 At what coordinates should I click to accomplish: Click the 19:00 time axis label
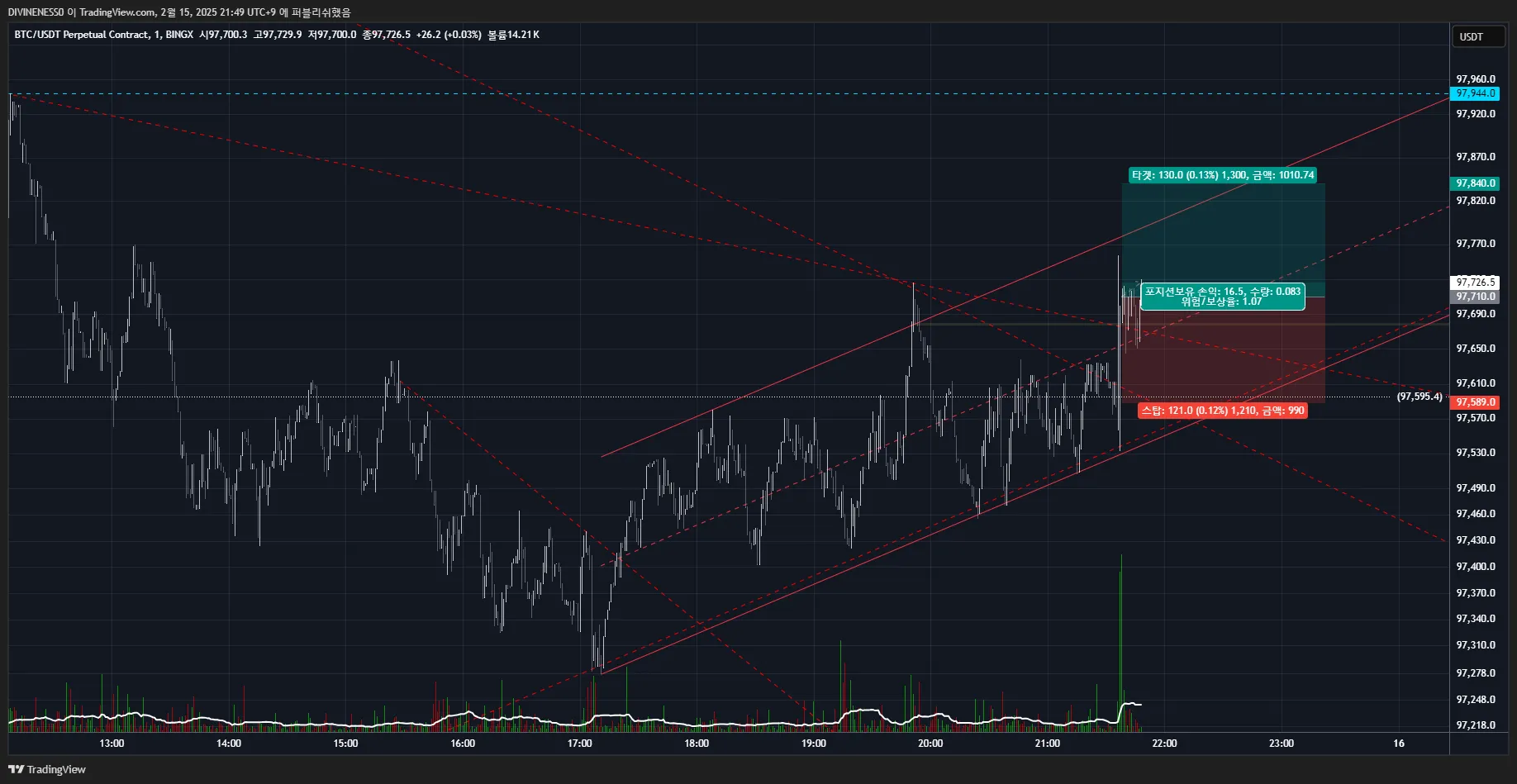(814, 744)
